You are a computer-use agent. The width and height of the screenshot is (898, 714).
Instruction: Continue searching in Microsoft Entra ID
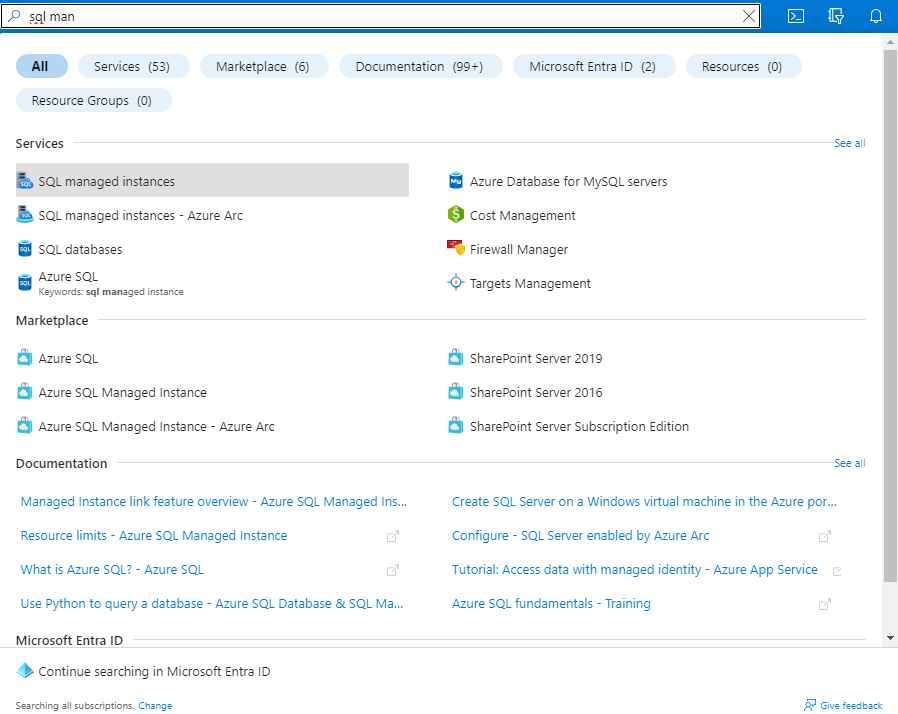point(154,671)
